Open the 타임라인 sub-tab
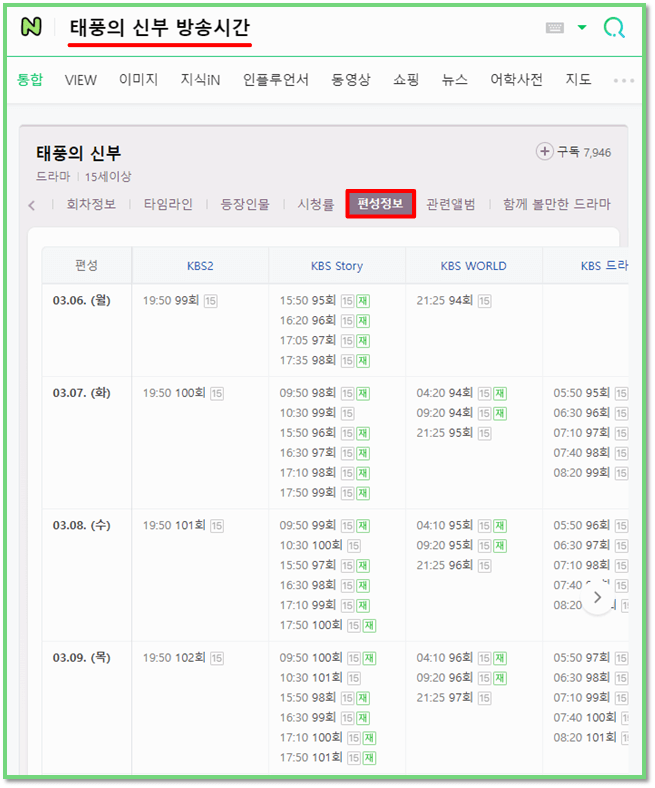The height and width of the screenshot is (788, 655). pos(168,204)
